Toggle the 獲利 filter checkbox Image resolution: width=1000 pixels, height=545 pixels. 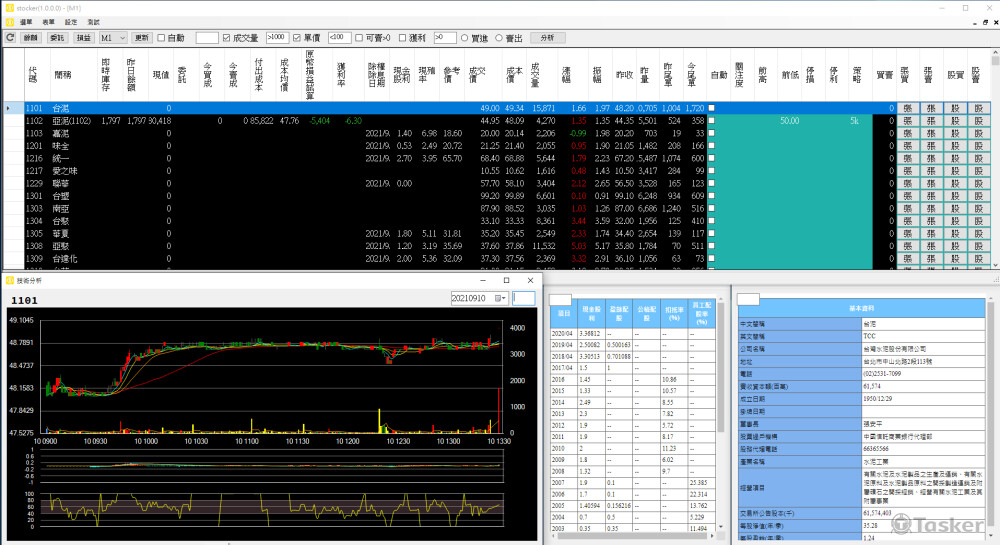404,38
